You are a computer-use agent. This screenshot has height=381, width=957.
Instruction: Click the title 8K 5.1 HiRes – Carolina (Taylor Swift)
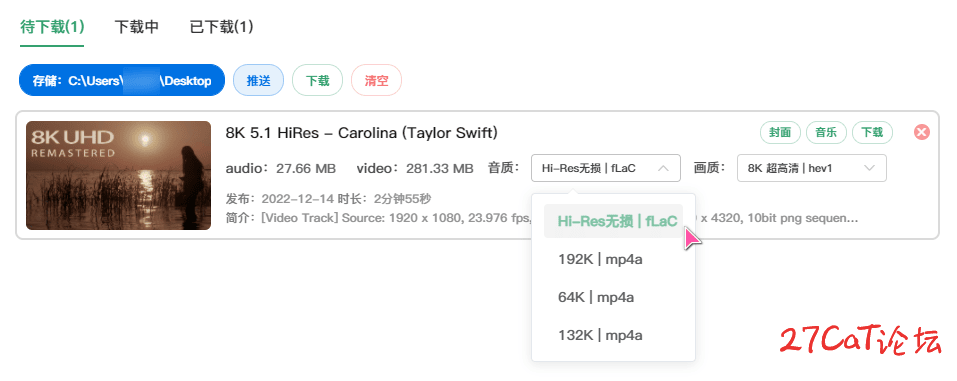click(x=361, y=132)
